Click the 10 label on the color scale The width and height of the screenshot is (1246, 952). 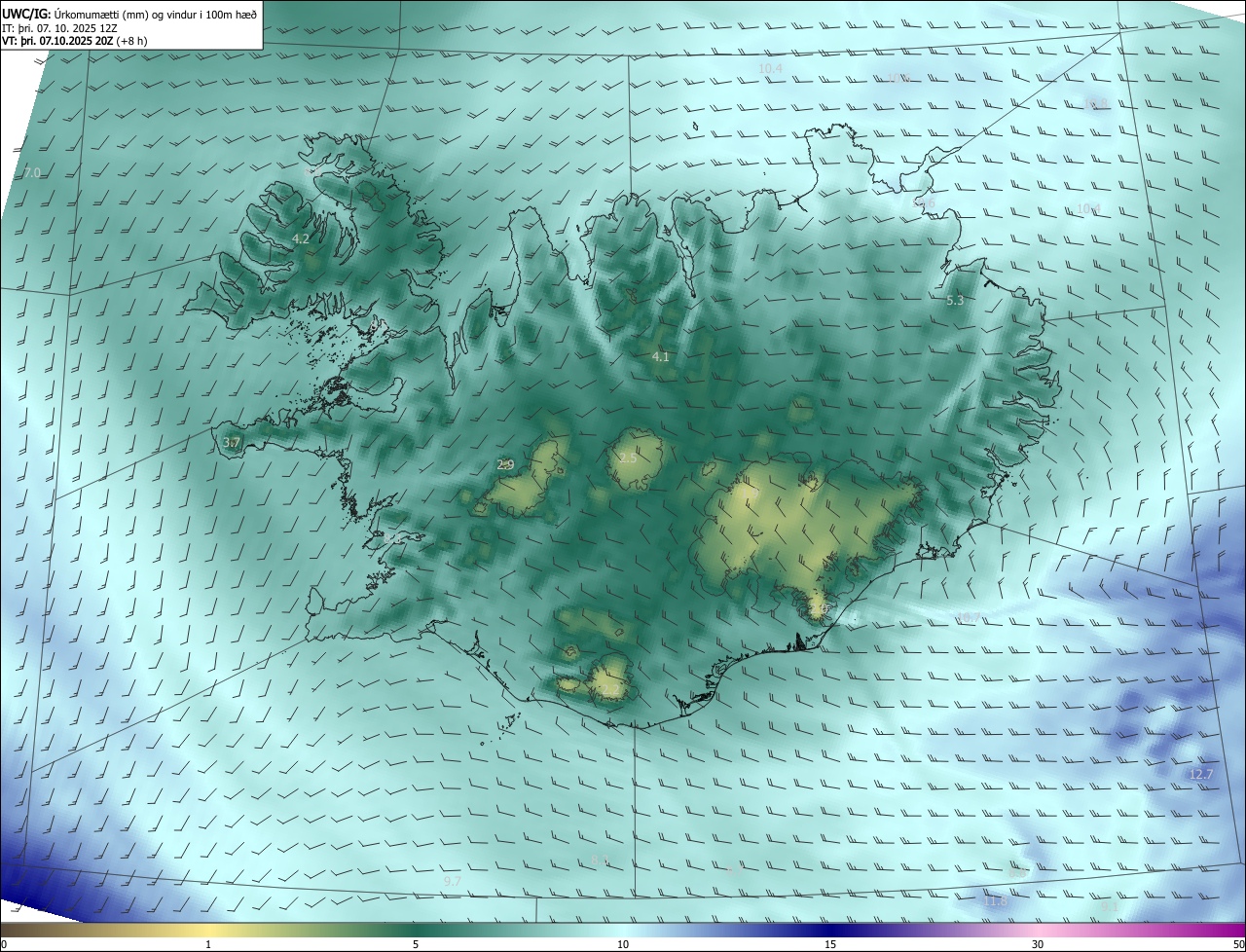pyautogui.click(x=623, y=944)
